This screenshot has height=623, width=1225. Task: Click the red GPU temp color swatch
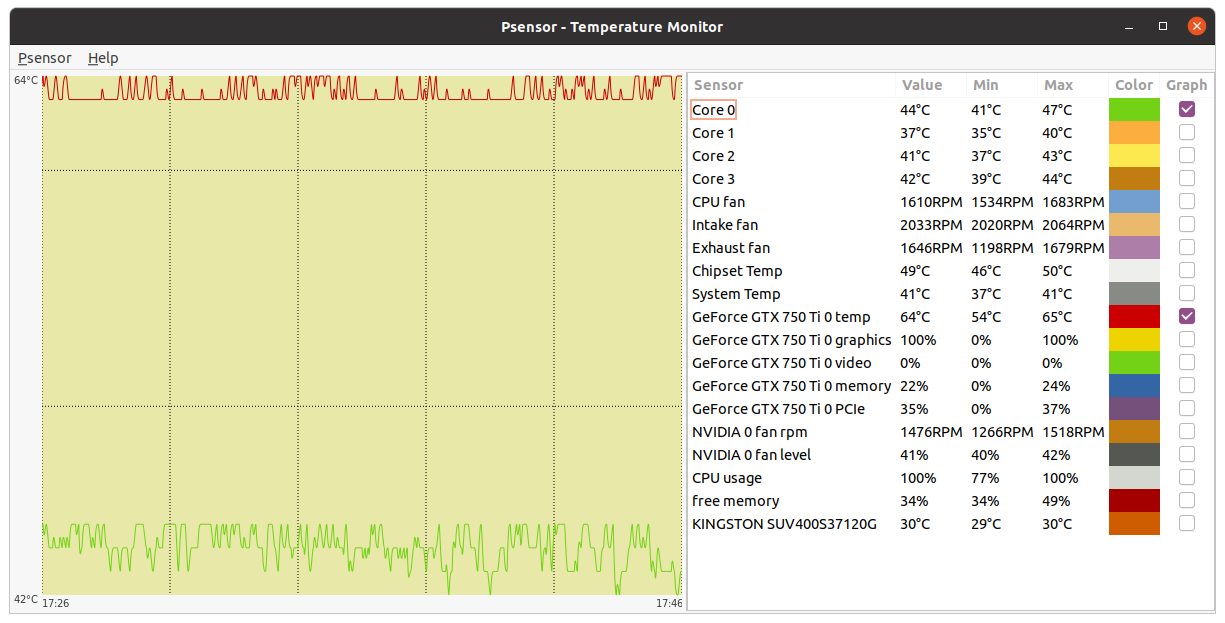[x=1134, y=317]
